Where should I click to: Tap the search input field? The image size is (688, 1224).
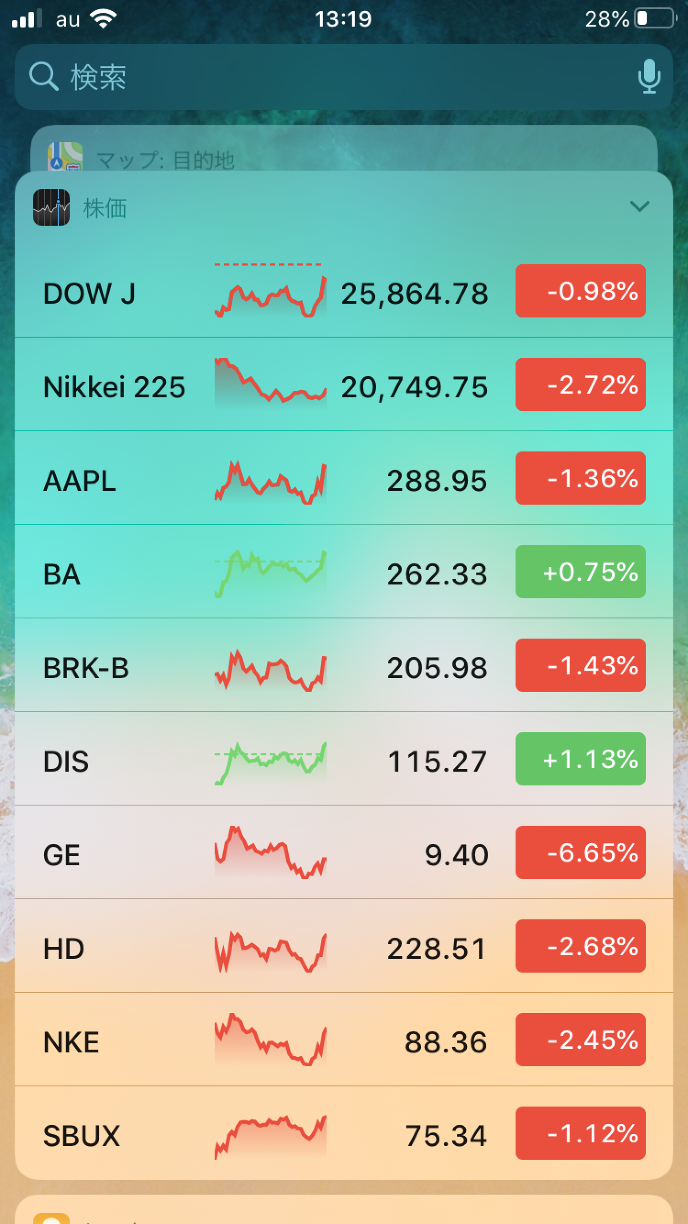click(340, 77)
